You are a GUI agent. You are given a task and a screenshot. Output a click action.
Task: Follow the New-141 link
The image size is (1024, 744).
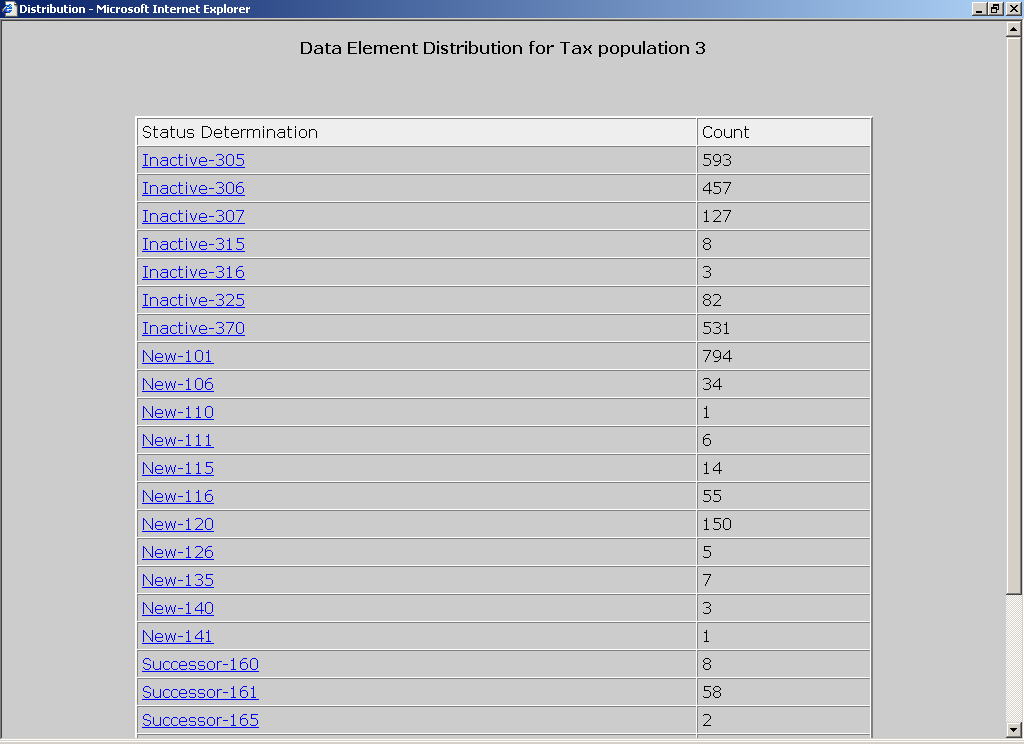[178, 637]
